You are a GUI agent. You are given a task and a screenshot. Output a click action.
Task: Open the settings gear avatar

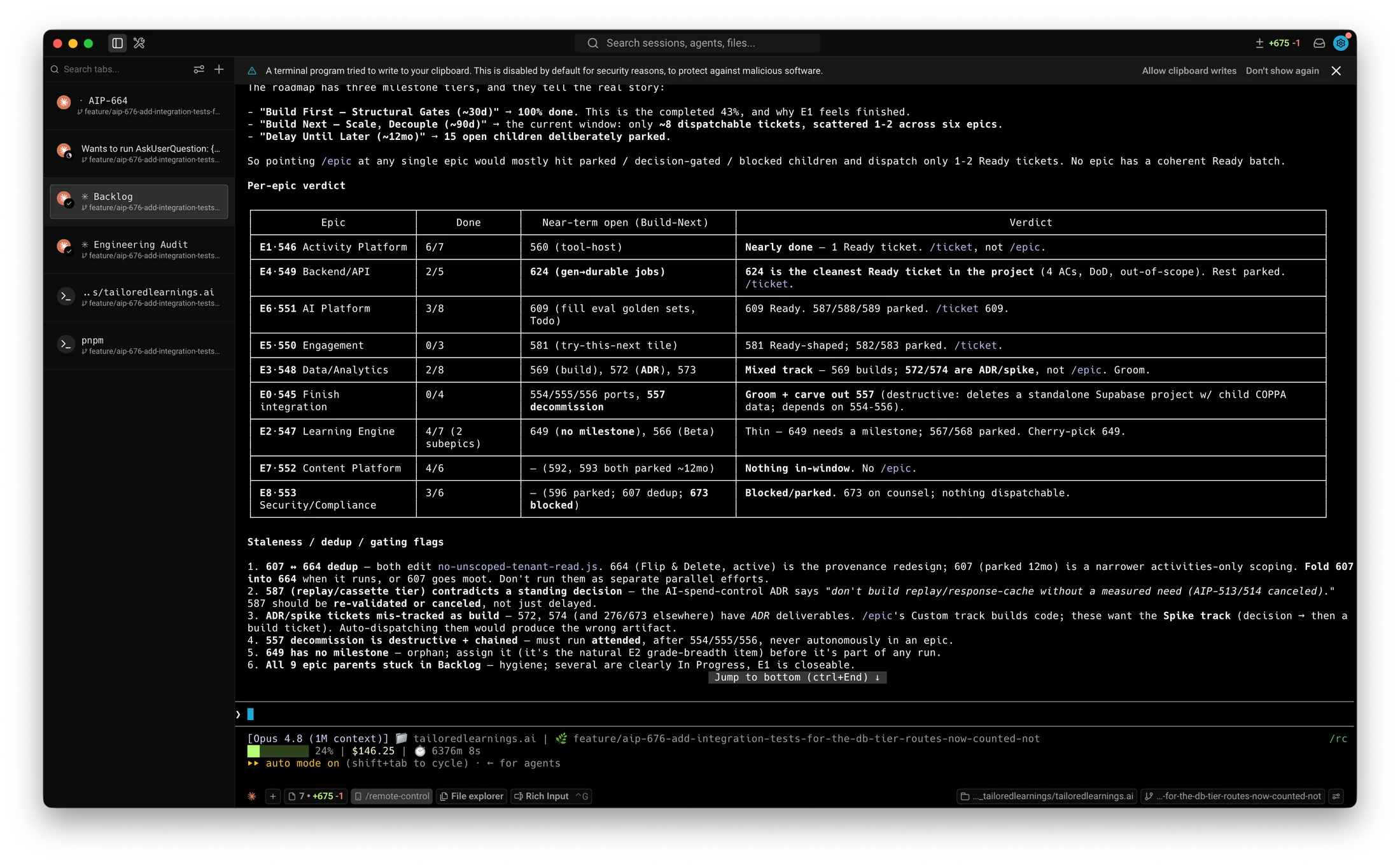(1341, 43)
